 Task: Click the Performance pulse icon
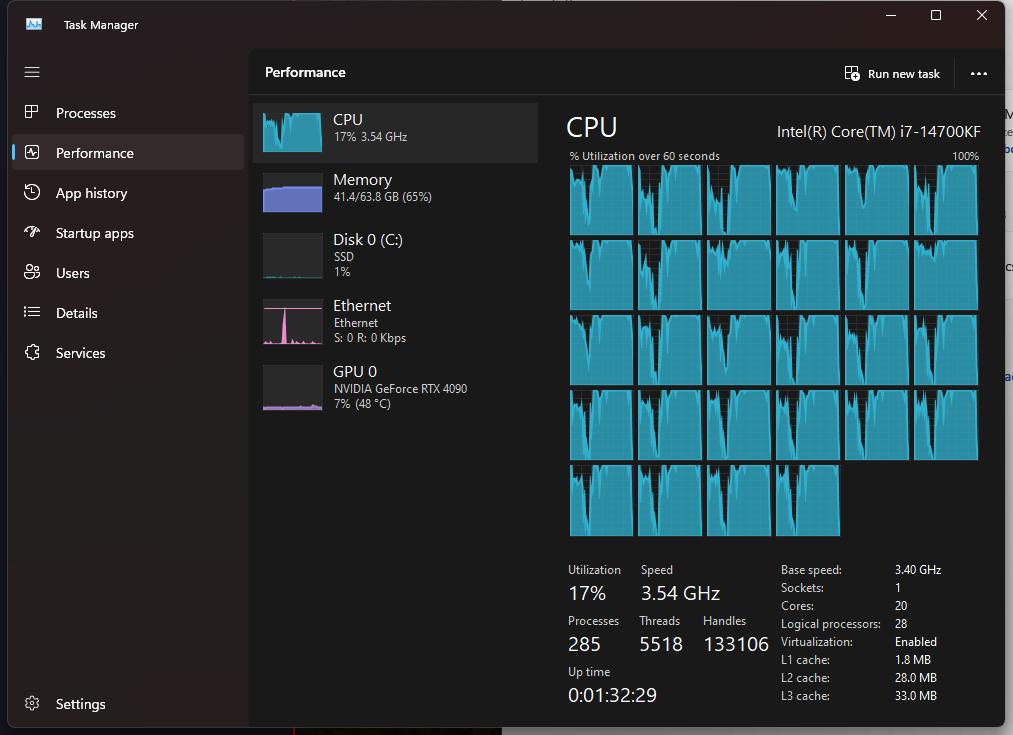tap(32, 152)
